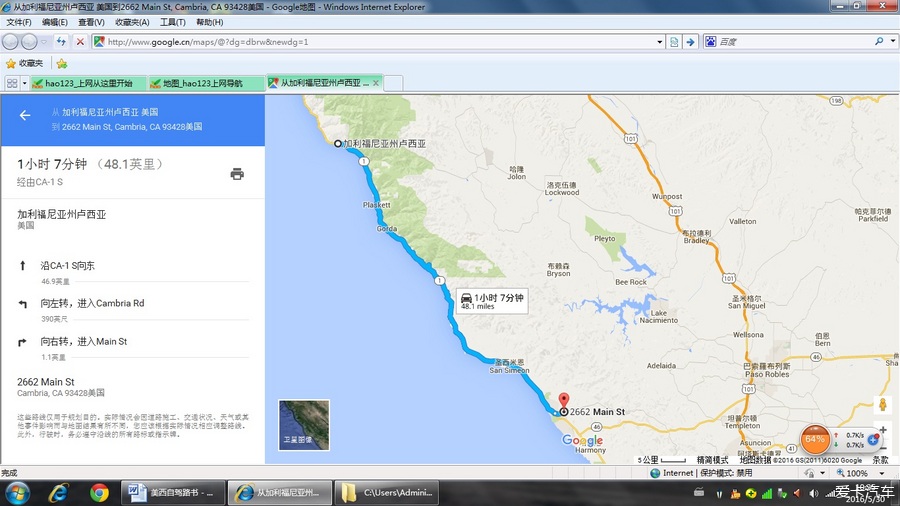
Task: Toggle compatibility view icon
Action: [x=674, y=42]
